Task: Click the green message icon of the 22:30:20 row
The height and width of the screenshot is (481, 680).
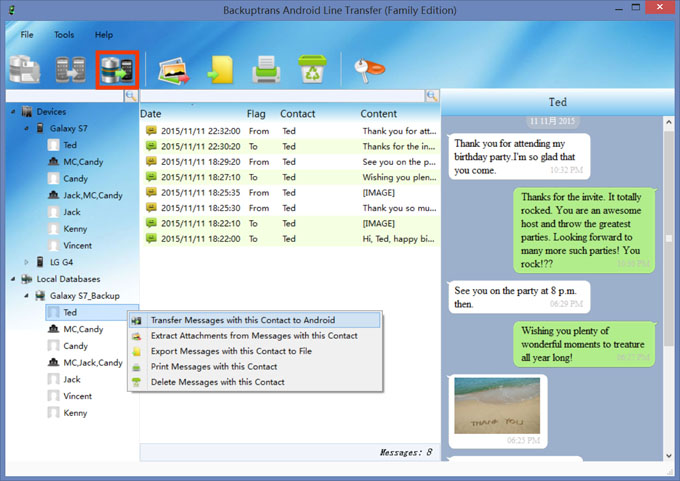Action: (x=151, y=146)
